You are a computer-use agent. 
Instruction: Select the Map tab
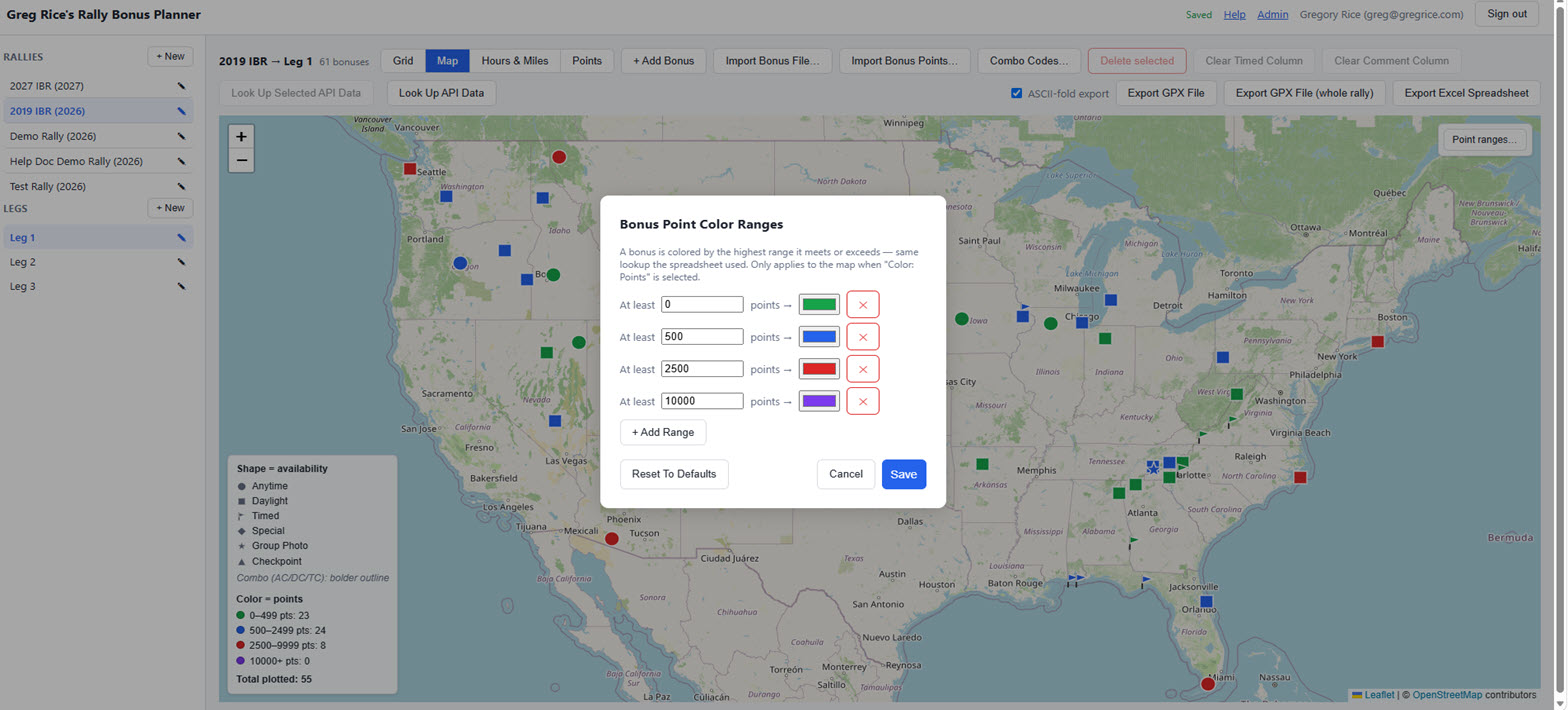click(447, 61)
